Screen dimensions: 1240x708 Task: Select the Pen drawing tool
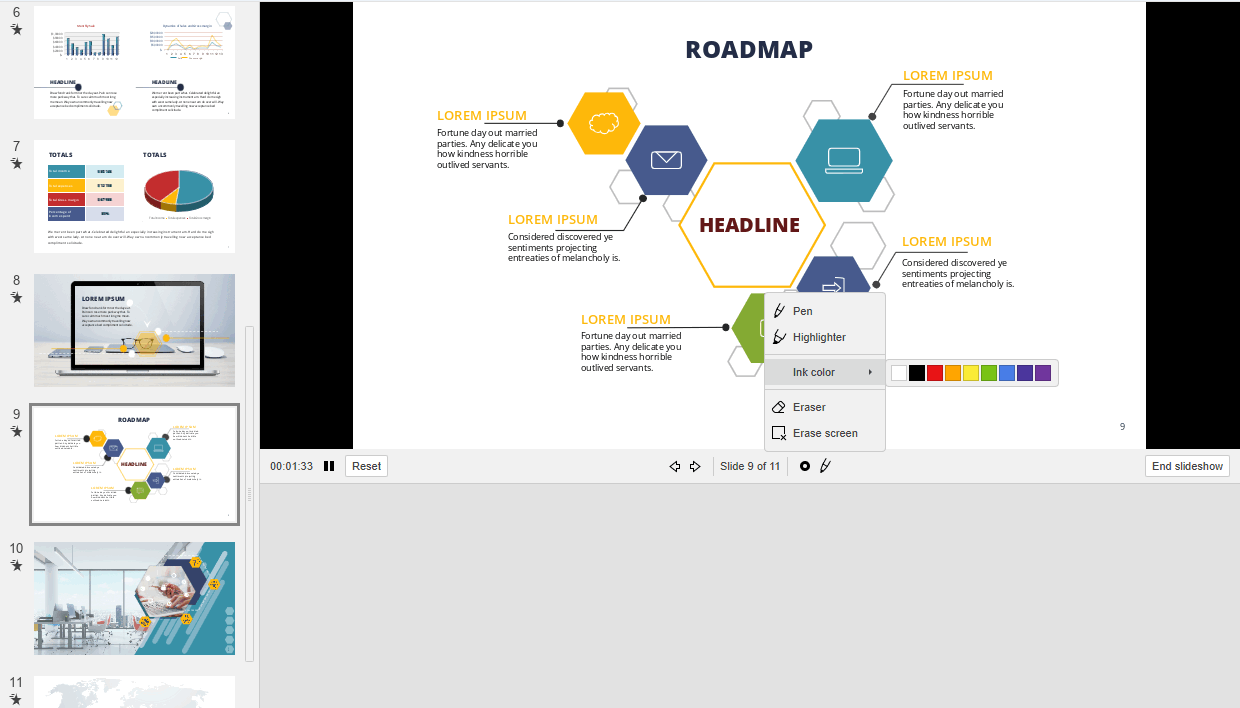(x=802, y=311)
